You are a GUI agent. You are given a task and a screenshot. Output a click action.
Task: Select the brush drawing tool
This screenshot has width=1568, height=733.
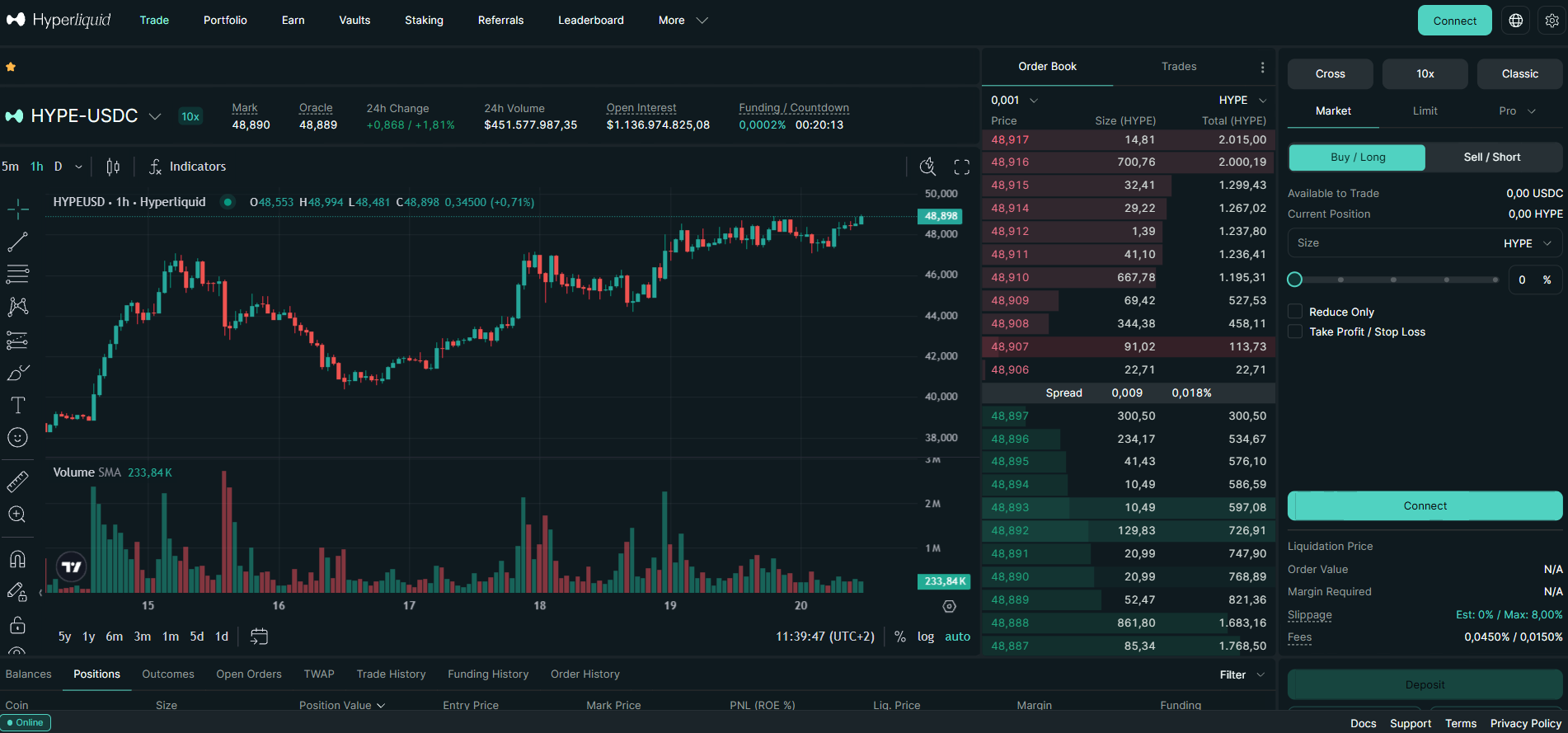(x=17, y=373)
